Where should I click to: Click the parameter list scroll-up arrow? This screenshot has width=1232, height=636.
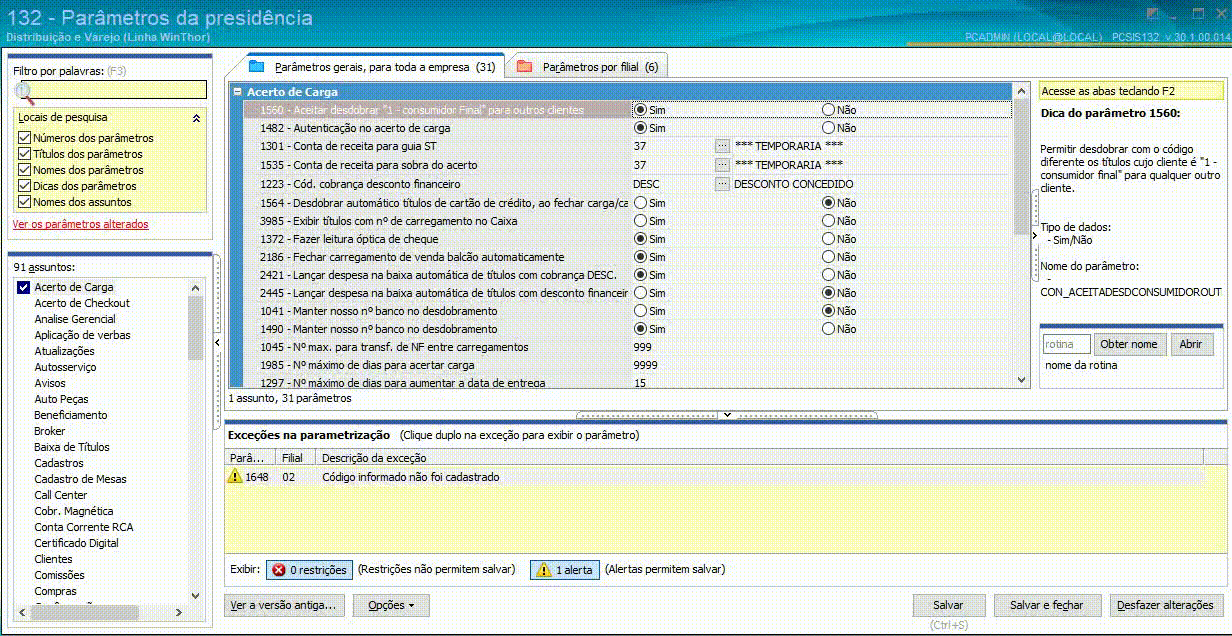pos(1020,92)
